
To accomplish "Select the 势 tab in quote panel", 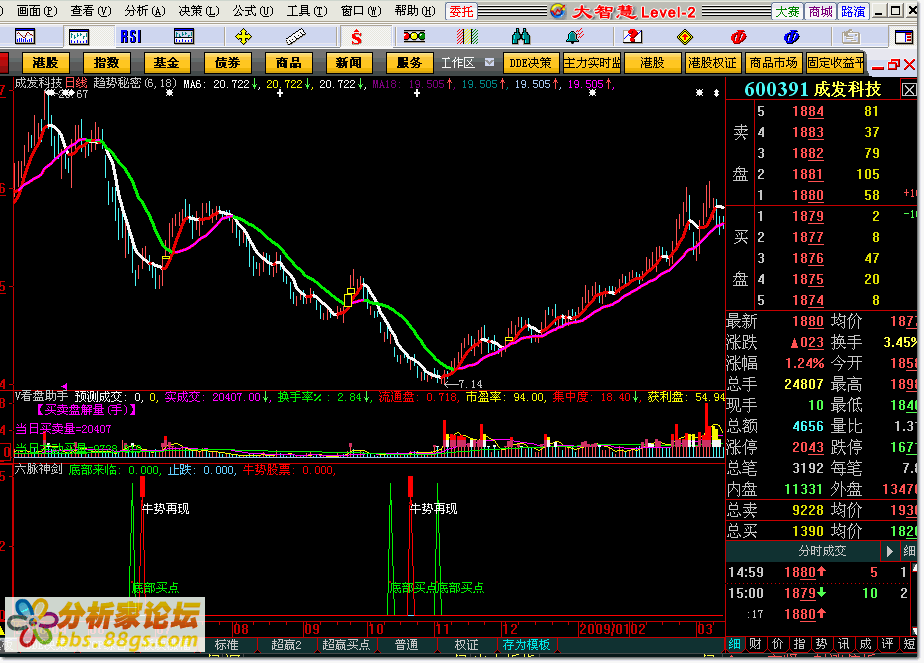I will click(x=821, y=644).
